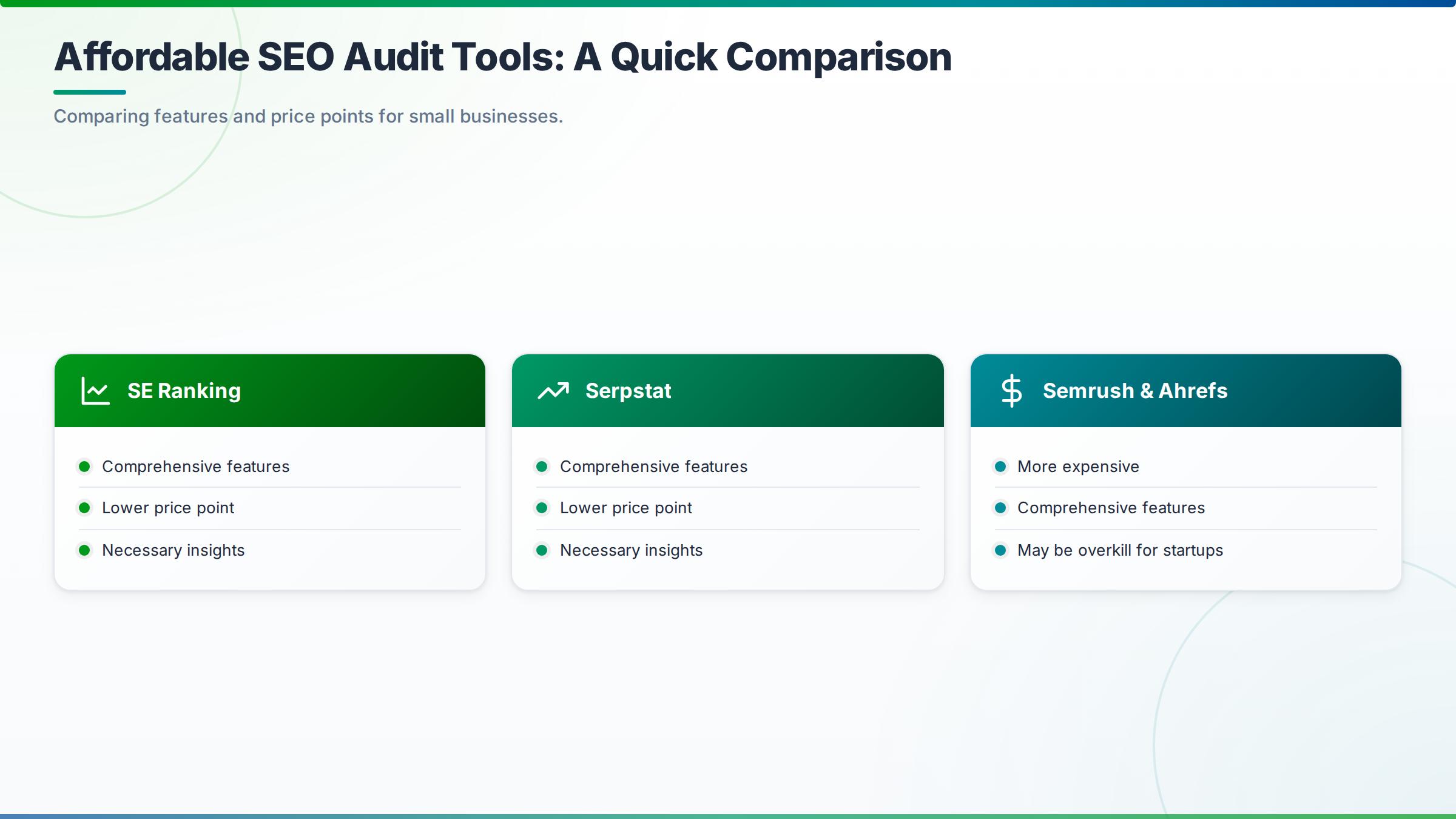Click Necessary insights under Serpstat
The height and width of the screenshot is (819, 1456).
[631, 551]
